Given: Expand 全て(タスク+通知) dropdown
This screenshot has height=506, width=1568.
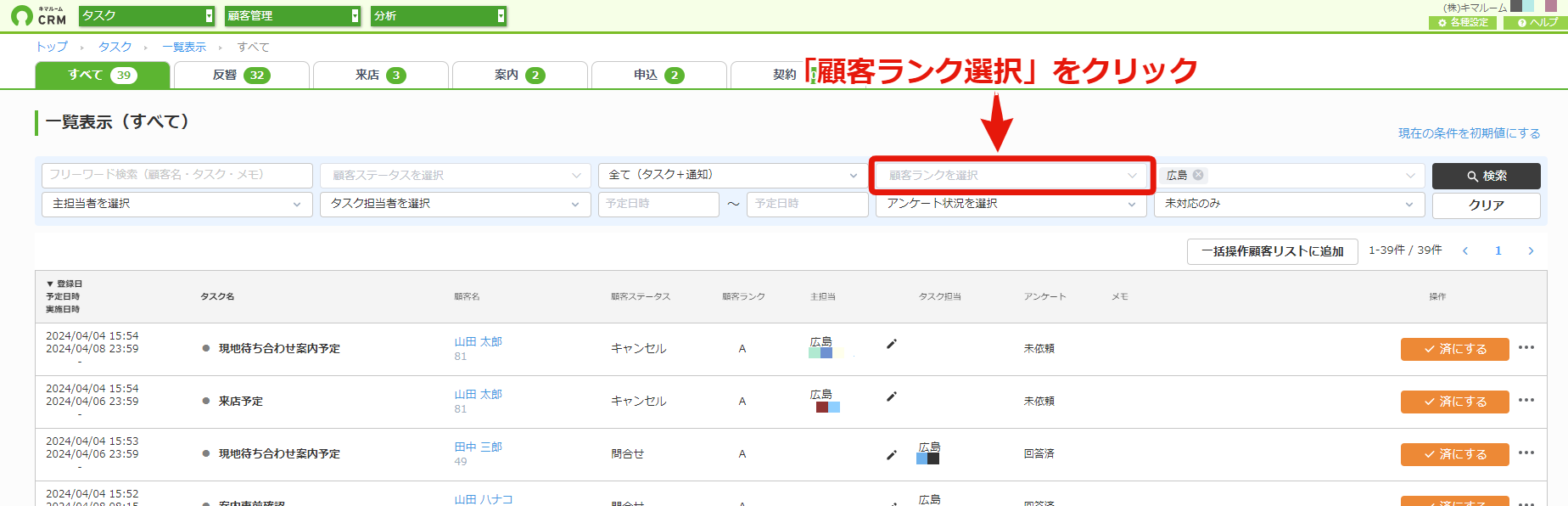Looking at the screenshot, I should tap(733, 175).
